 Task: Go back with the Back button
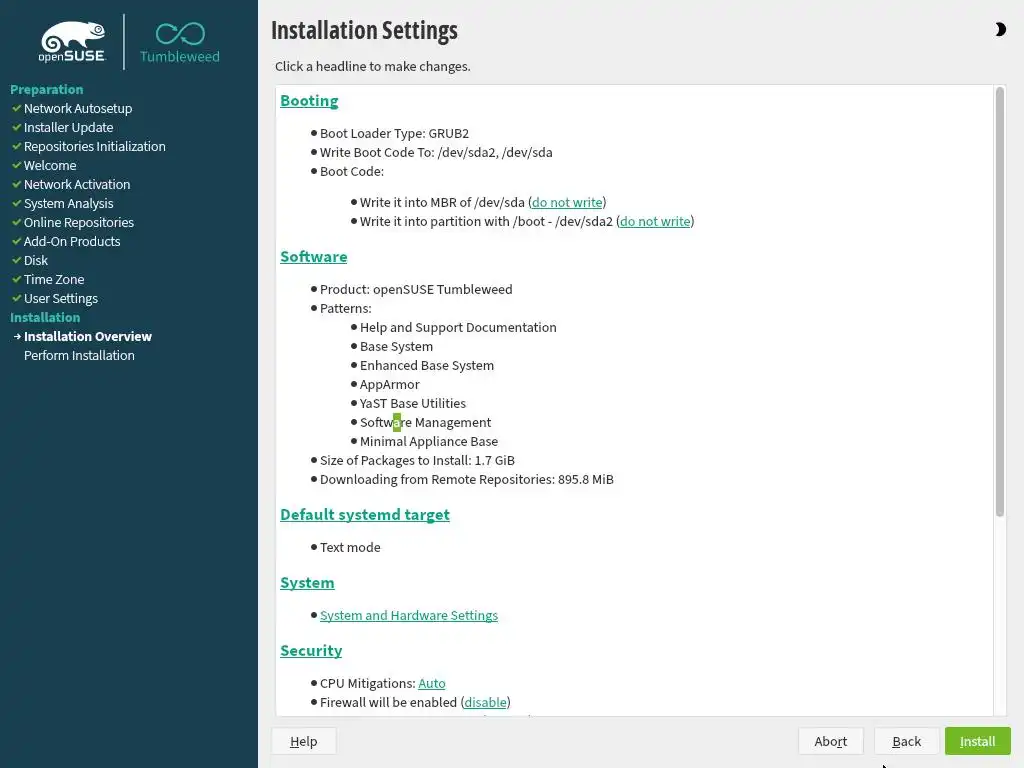(x=906, y=741)
